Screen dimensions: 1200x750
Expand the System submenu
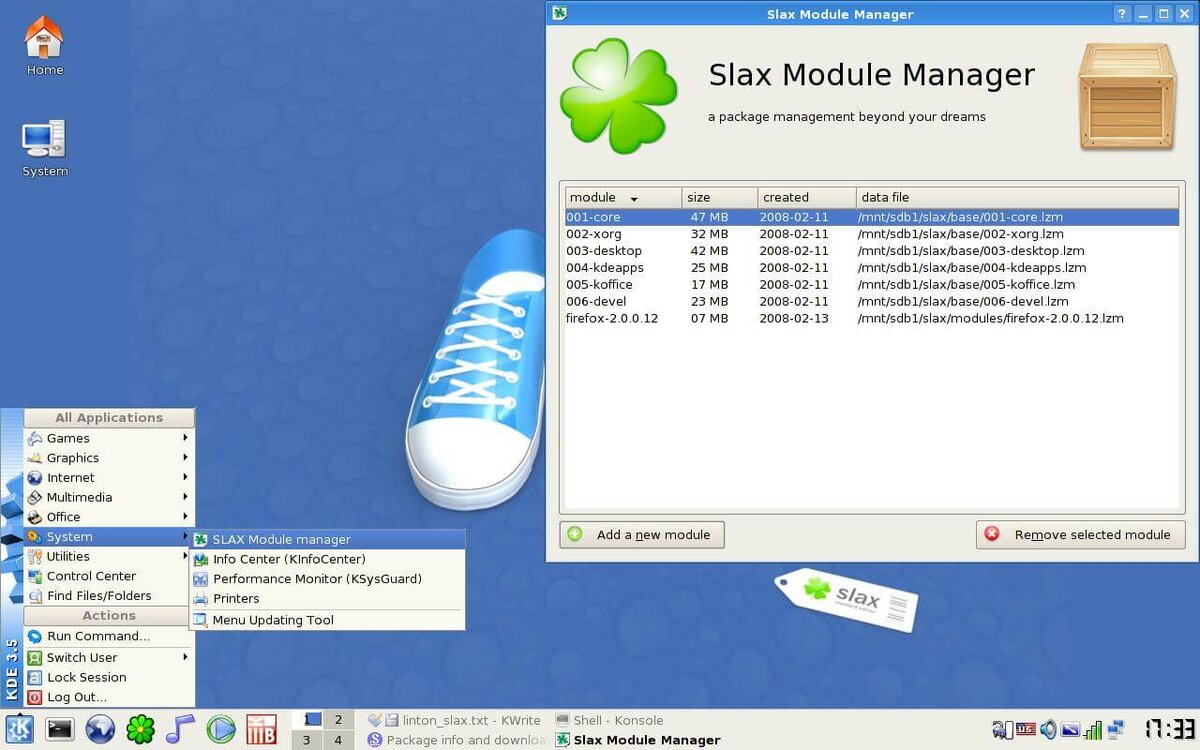(x=108, y=537)
